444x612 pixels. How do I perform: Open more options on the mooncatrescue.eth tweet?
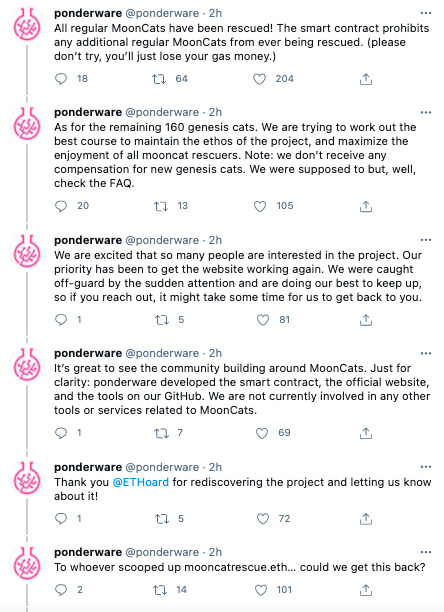tap(426, 553)
